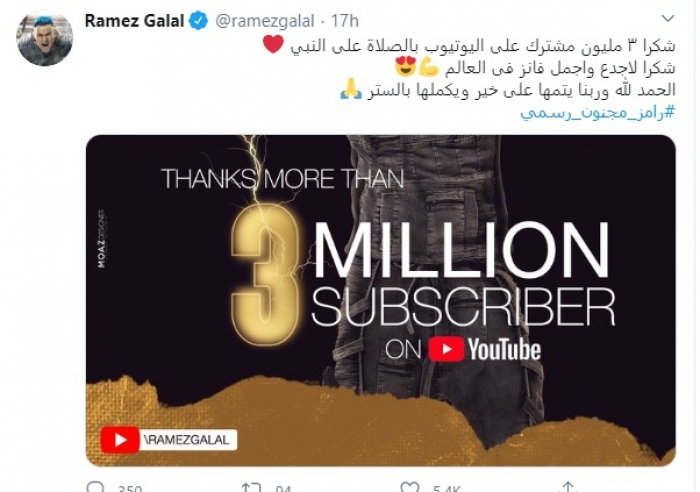700x492 pixels.
Task: Expand the tweet options chevron
Action: [x=667, y=18]
